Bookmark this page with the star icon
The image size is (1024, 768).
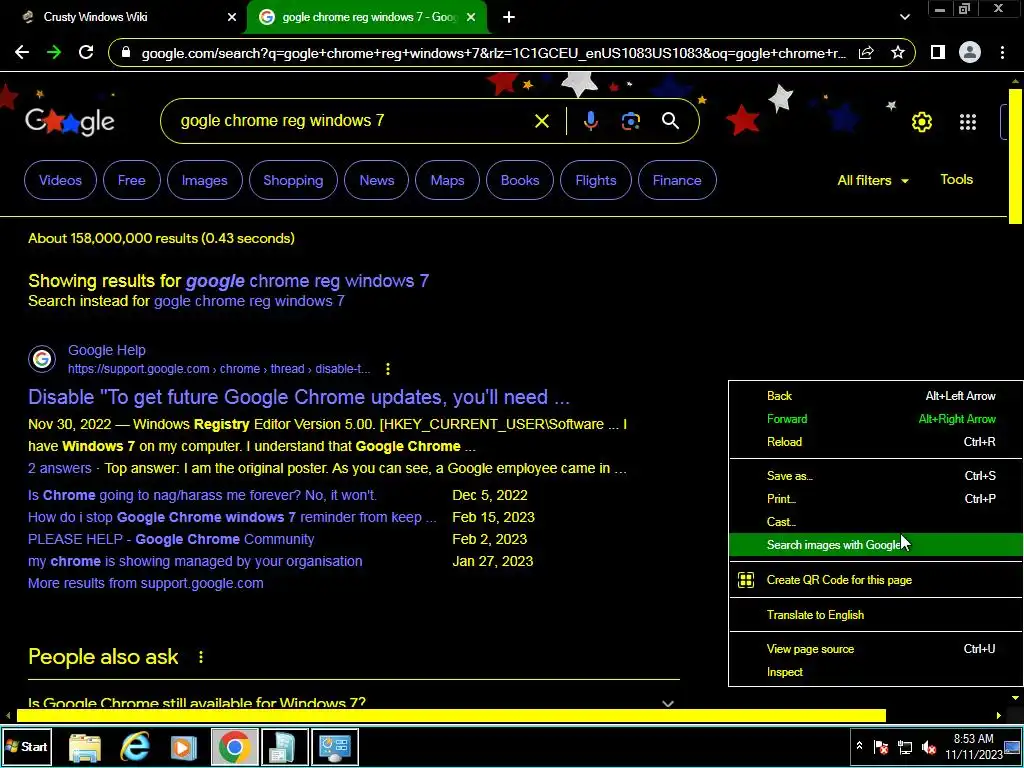tap(898, 52)
